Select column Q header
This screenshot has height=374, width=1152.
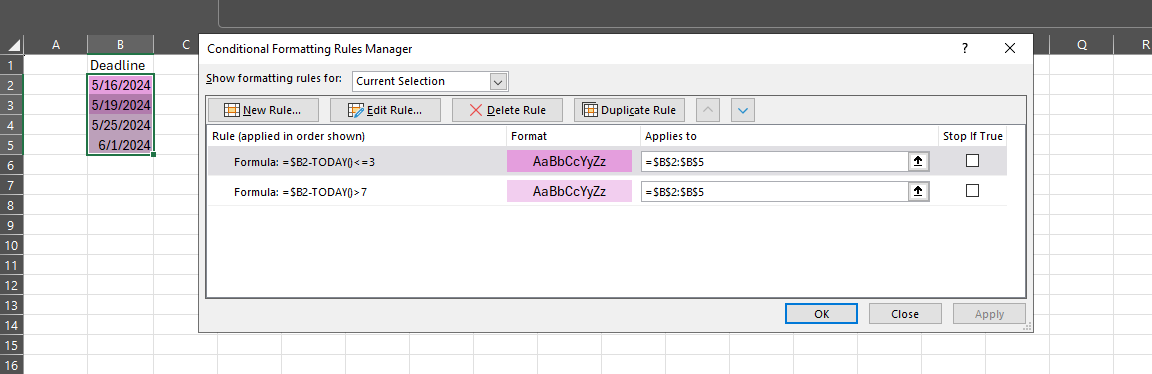(x=1081, y=45)
